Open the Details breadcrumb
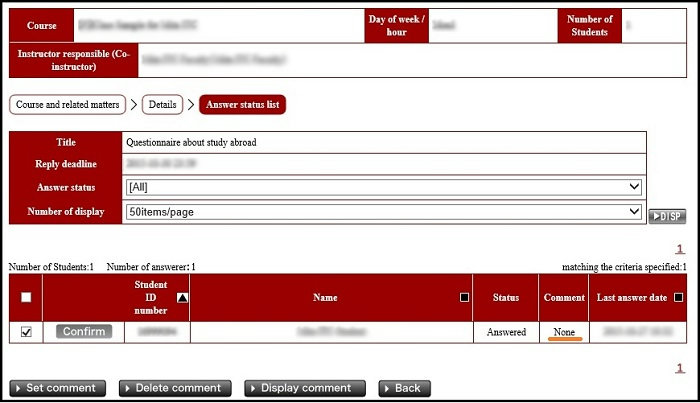700x403 pixels. [x=163, y=105]
